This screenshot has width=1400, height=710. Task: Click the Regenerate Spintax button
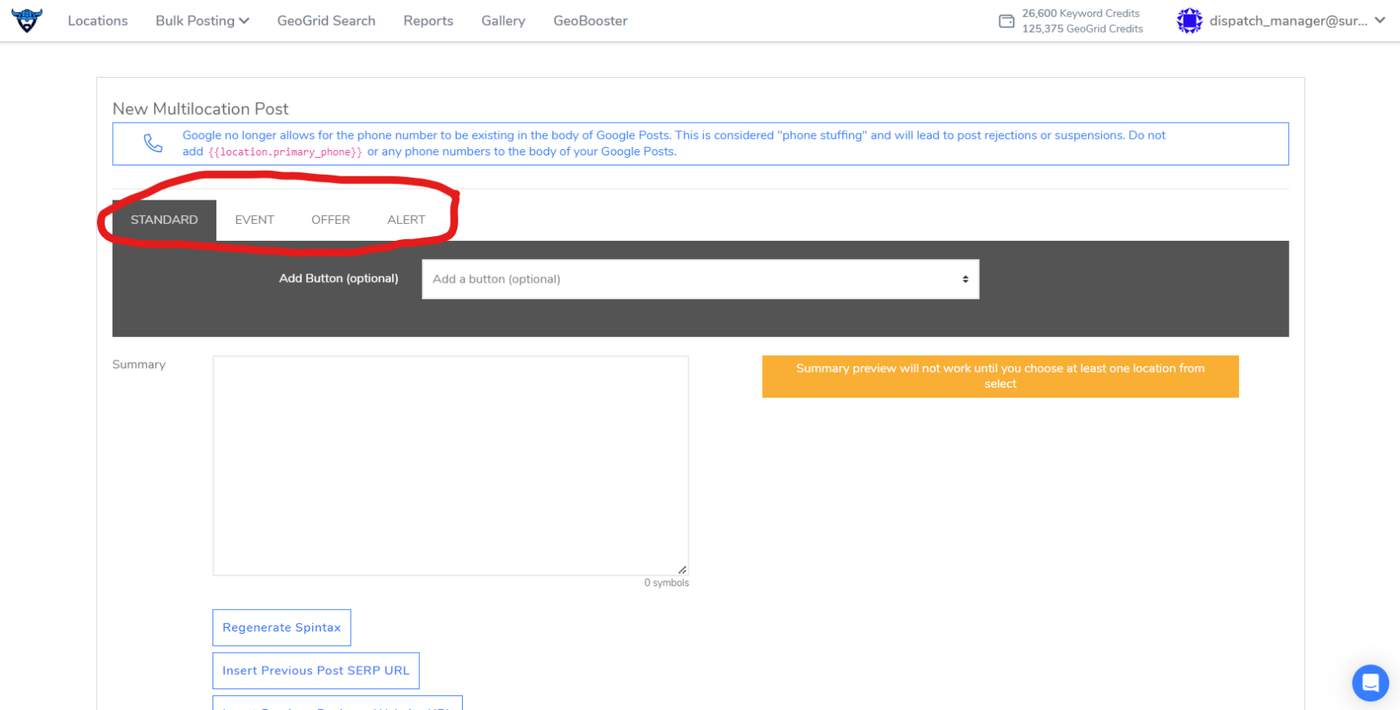pos(281,628)
